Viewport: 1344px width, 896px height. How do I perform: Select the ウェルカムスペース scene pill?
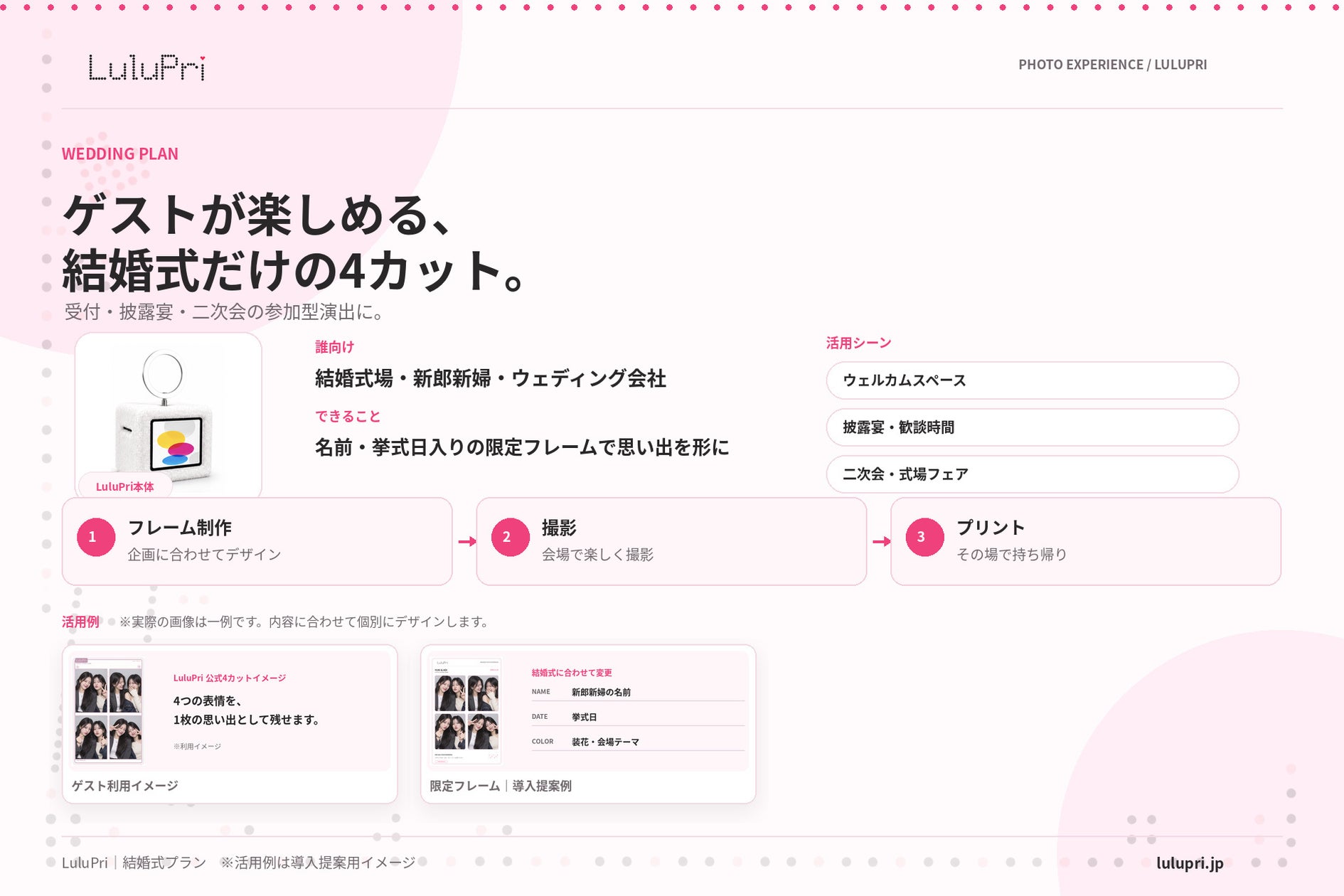1033,380
